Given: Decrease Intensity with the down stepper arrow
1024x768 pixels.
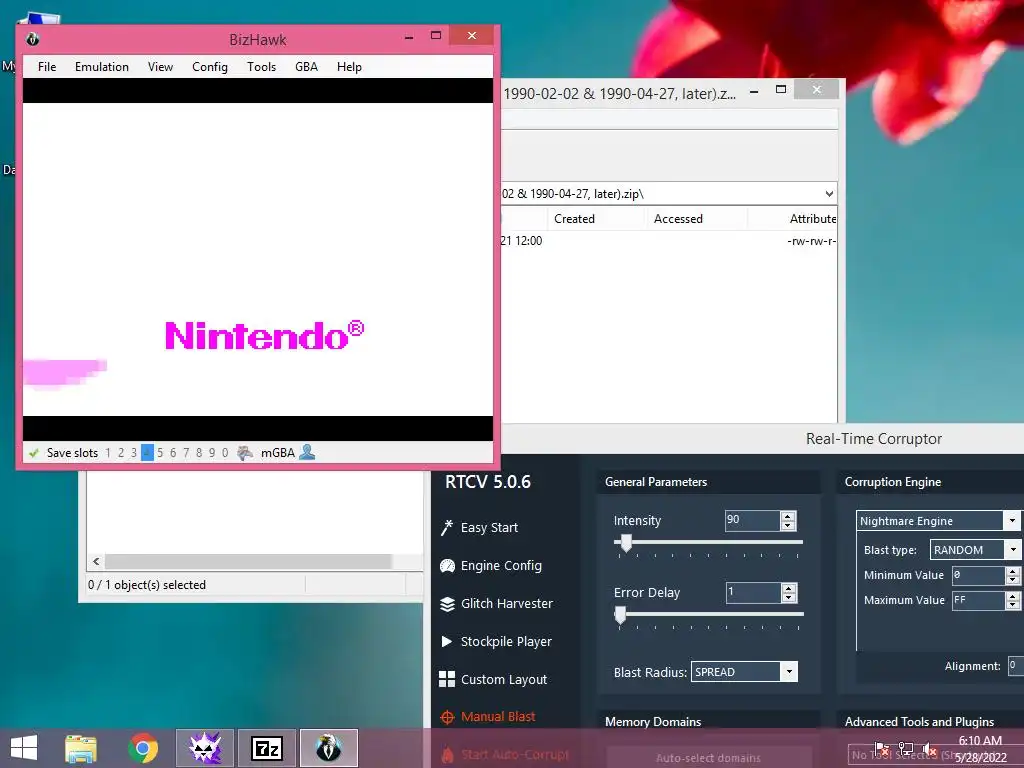Looking at the screenshot, I should point(788,525).
